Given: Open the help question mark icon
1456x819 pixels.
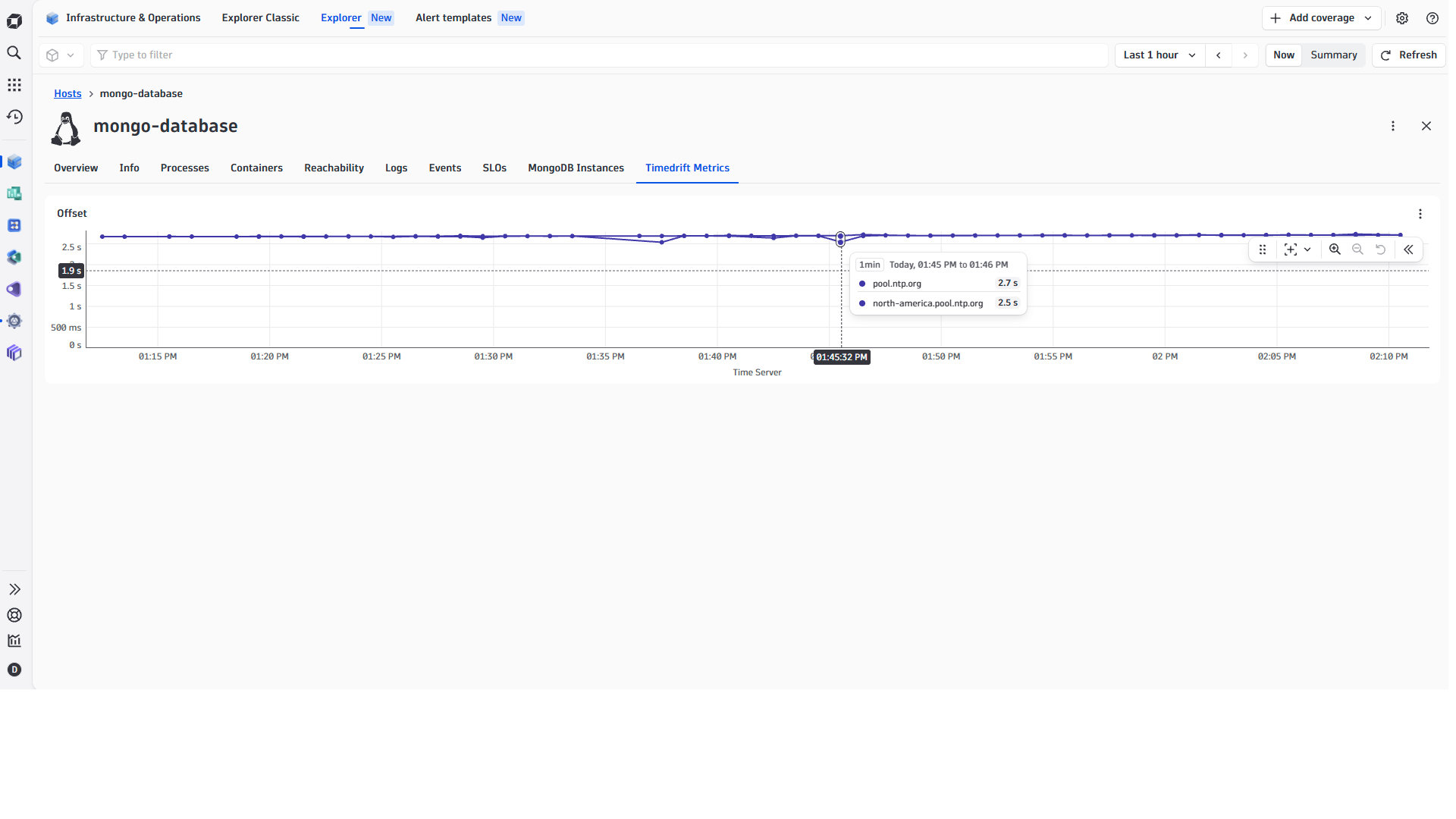Looking at the screenshot, I should tap(1432, 18).
